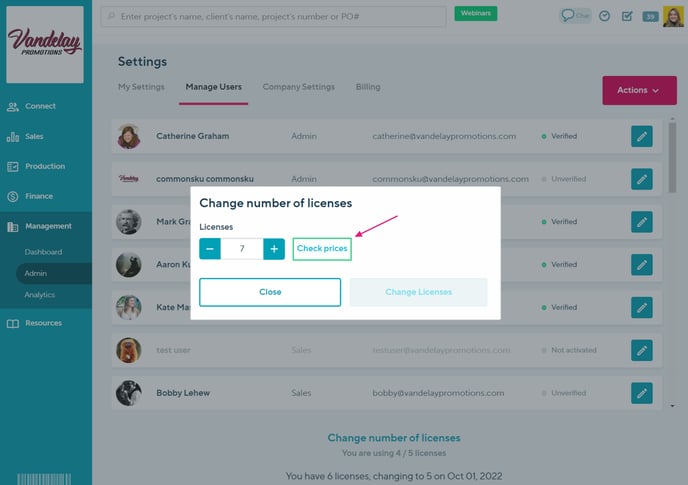The width and height of the screenshot is (688, 485).
Task: Open the Actions dropdown
Action: pyautogui.click(x=638, y=90)
